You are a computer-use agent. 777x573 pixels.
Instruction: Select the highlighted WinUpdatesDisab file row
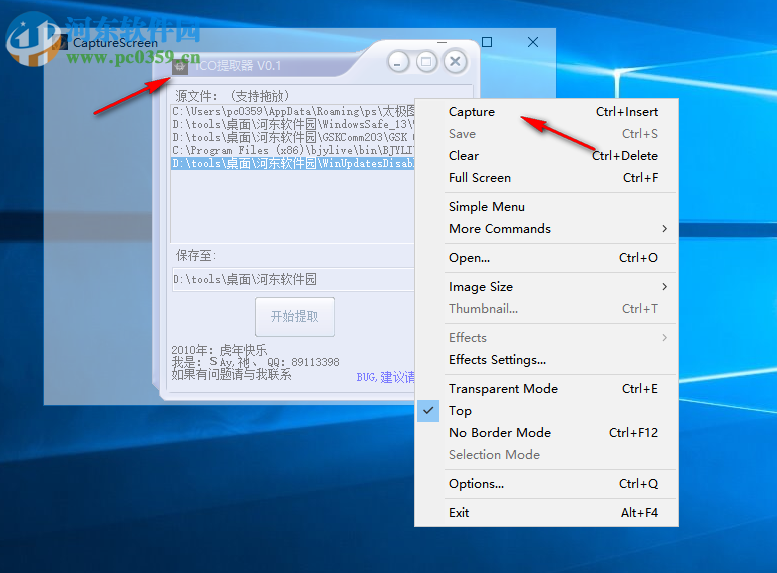(293, 164)
